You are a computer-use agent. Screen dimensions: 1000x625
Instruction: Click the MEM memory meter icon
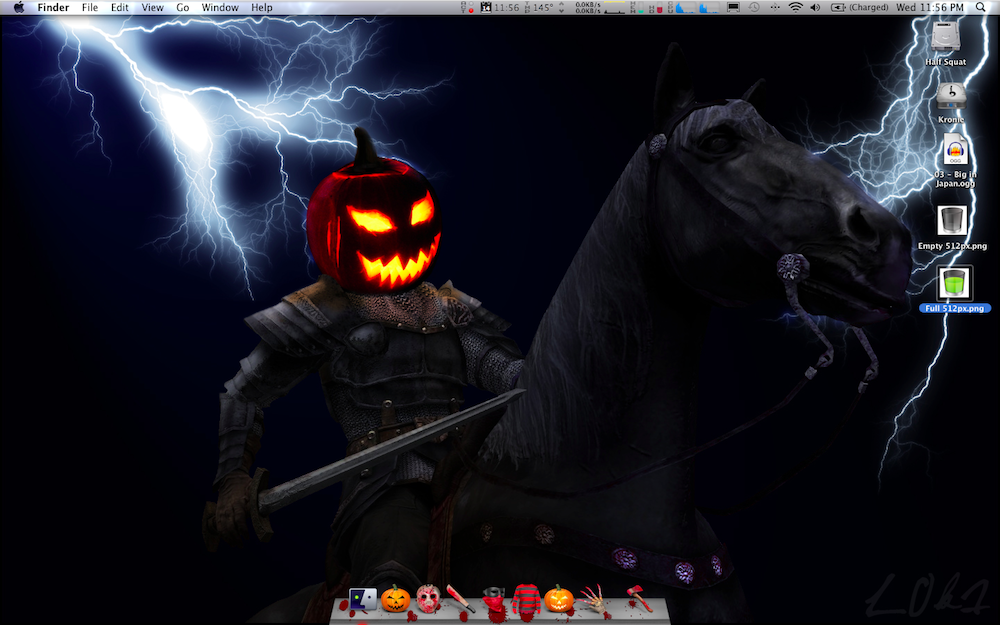pyautogui.click(x=637, y=8)
